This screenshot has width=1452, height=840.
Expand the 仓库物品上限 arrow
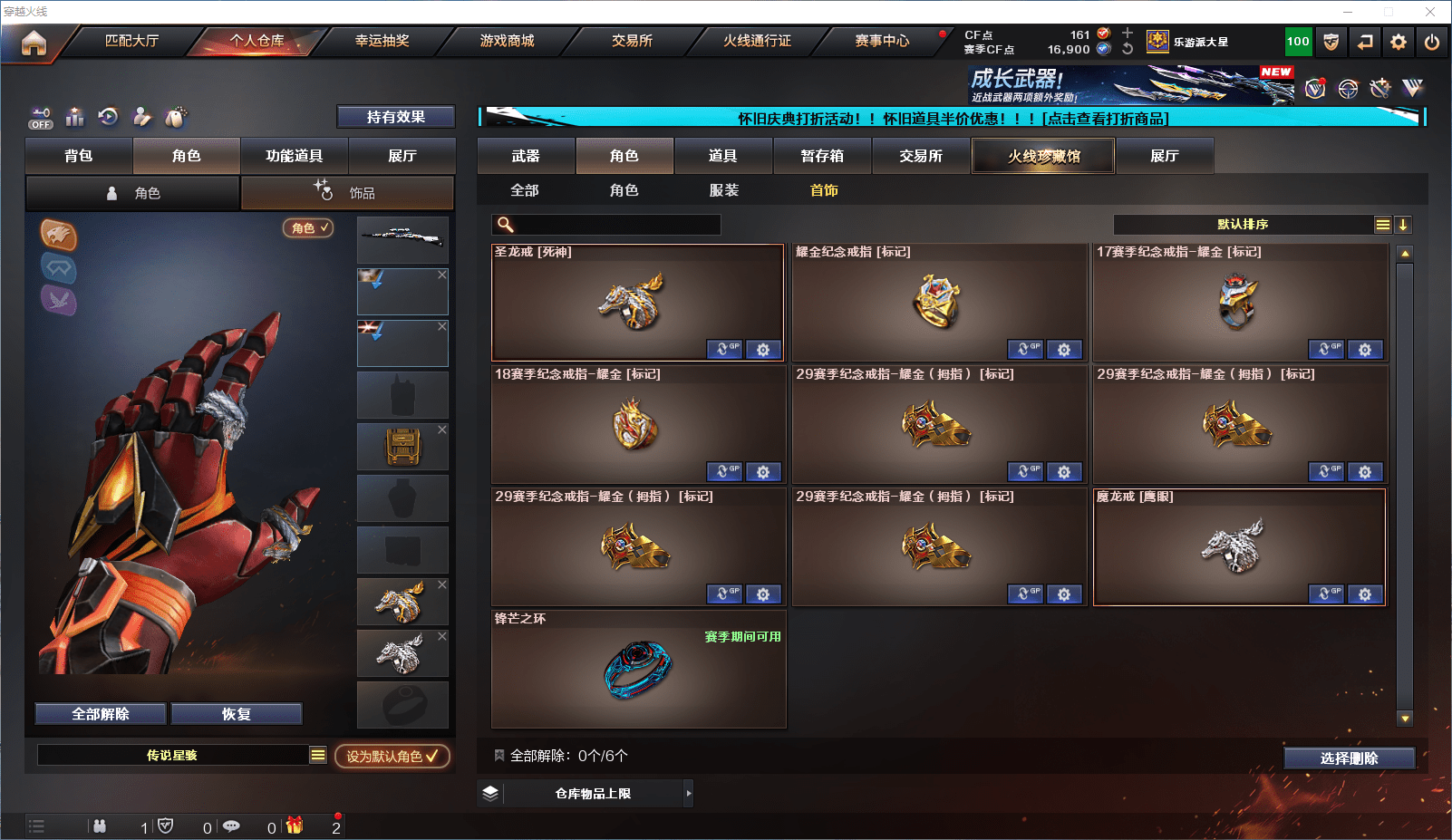pos(689,793)
